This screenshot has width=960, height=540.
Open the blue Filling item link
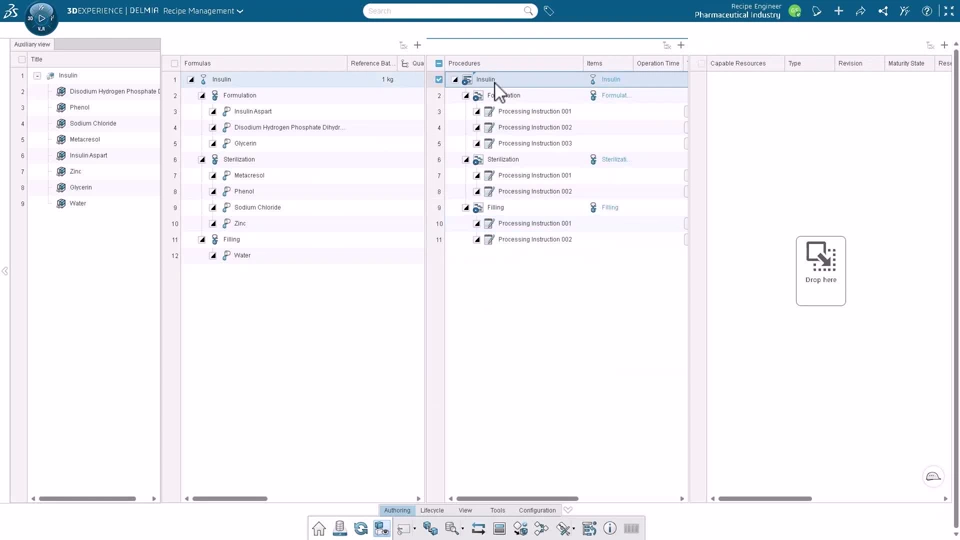[610, 208]
